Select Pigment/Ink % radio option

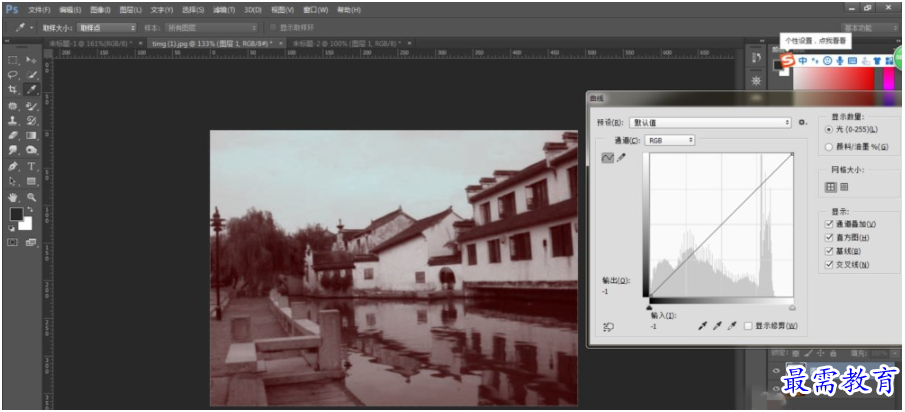829,147
